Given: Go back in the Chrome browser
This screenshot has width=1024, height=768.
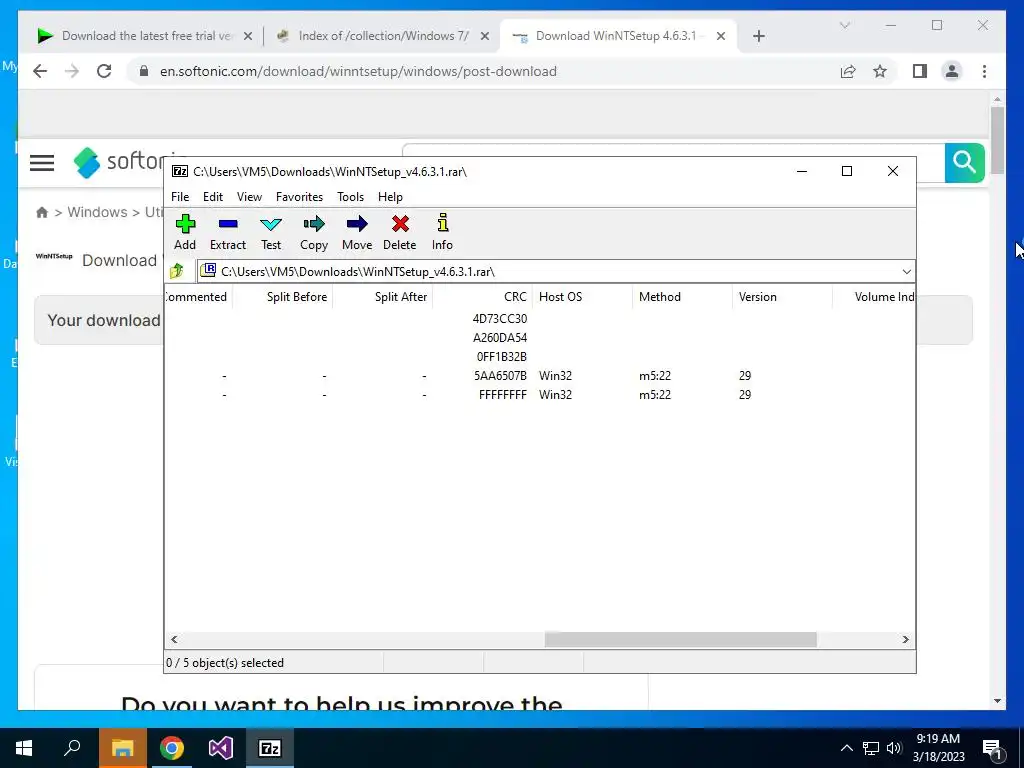Looking at the screenshot, I should [x=40, y=71].
